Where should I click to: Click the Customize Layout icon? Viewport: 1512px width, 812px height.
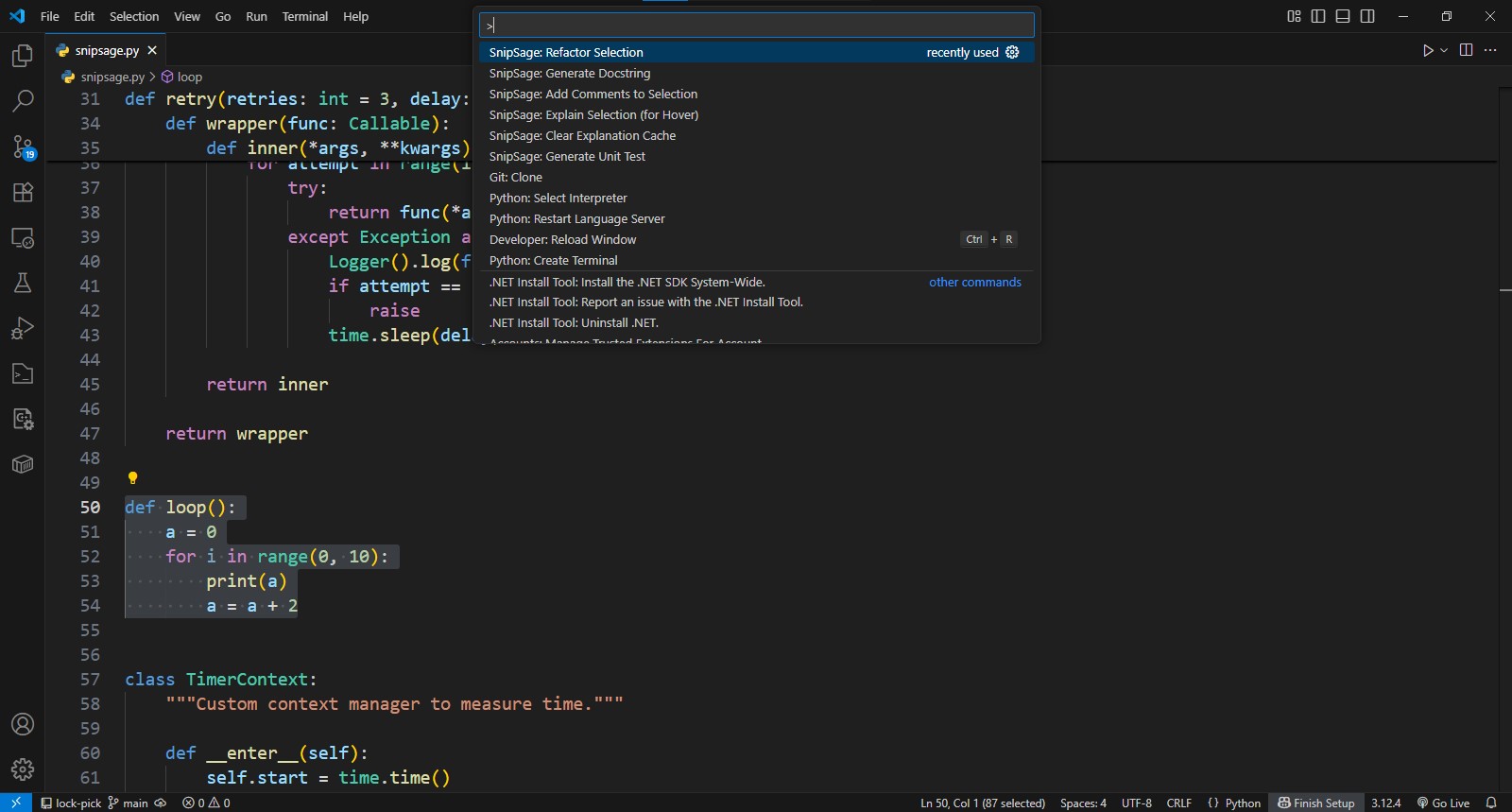click(1294, 16)
